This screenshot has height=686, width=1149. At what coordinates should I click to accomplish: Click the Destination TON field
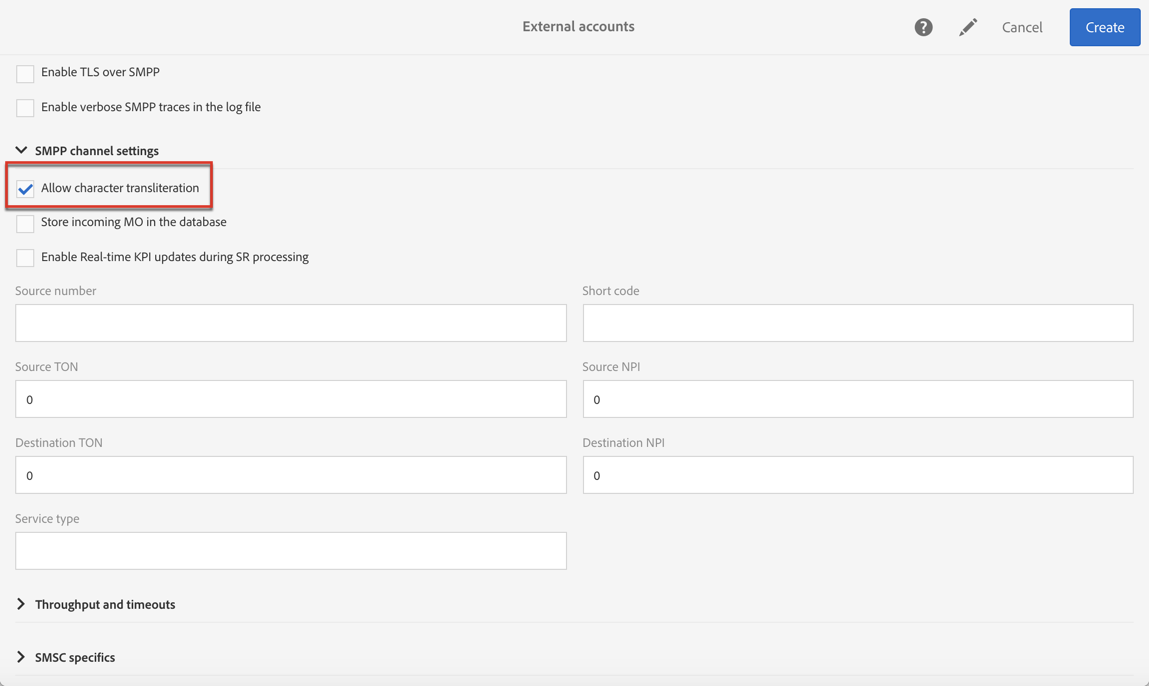pyautogui.click(x=291, y=475)
